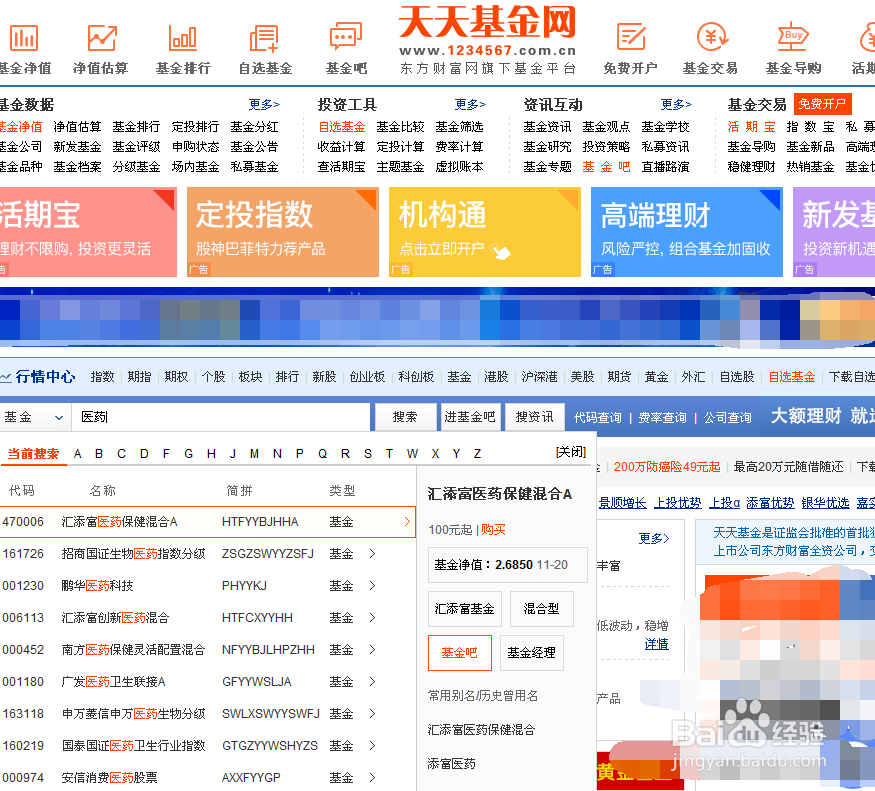
Task: Close the search suggestions with [关闭]
Action: coord(570,452)
